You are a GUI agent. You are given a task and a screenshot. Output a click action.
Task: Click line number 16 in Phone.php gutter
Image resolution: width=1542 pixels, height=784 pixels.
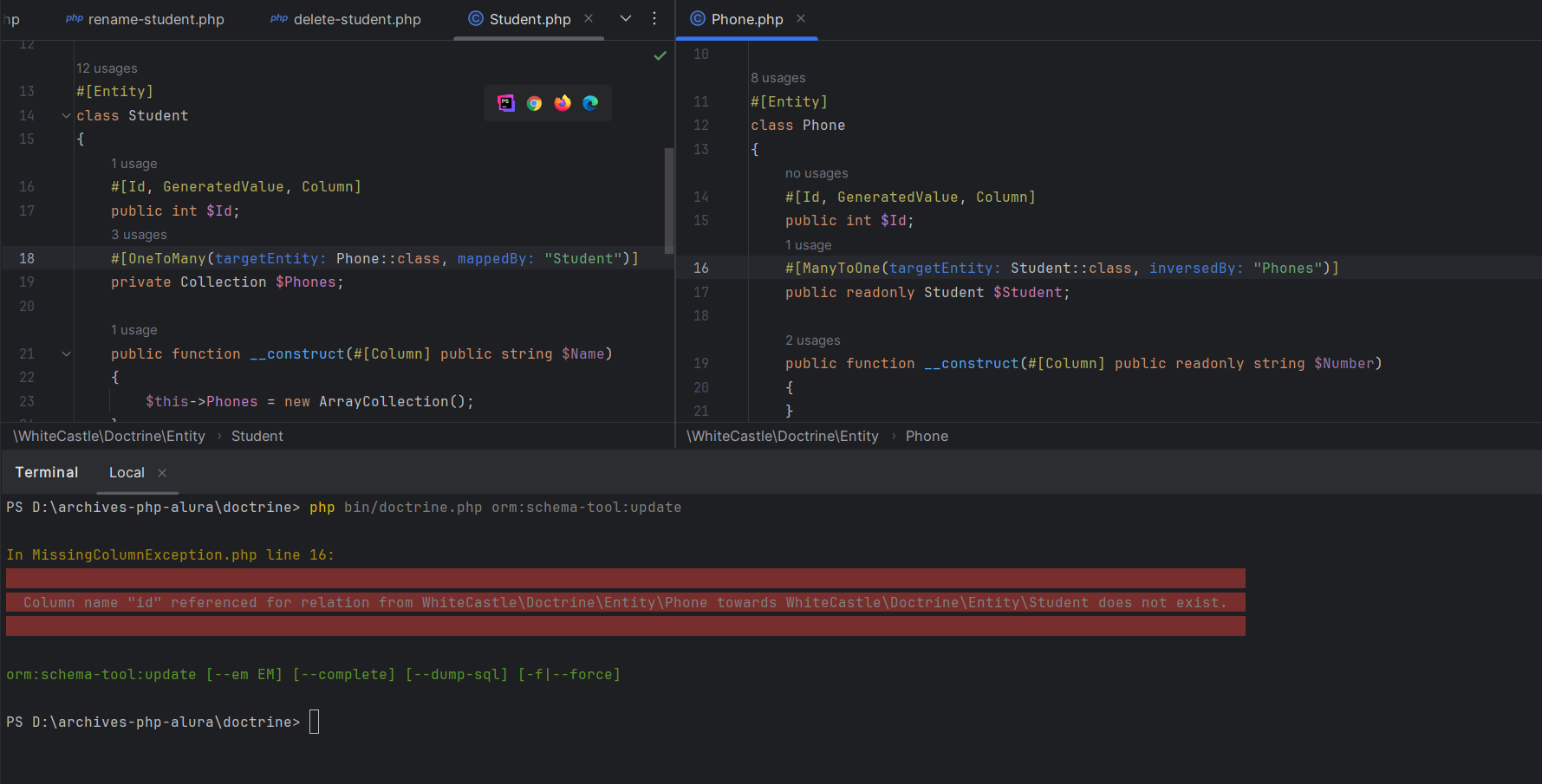(701, 269)
